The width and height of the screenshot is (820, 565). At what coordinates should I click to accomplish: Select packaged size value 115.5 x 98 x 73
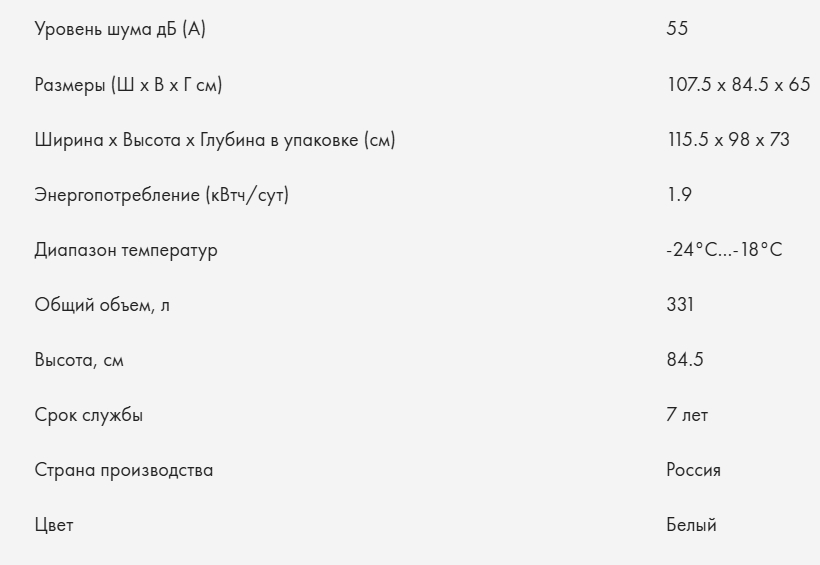(728, 140)
